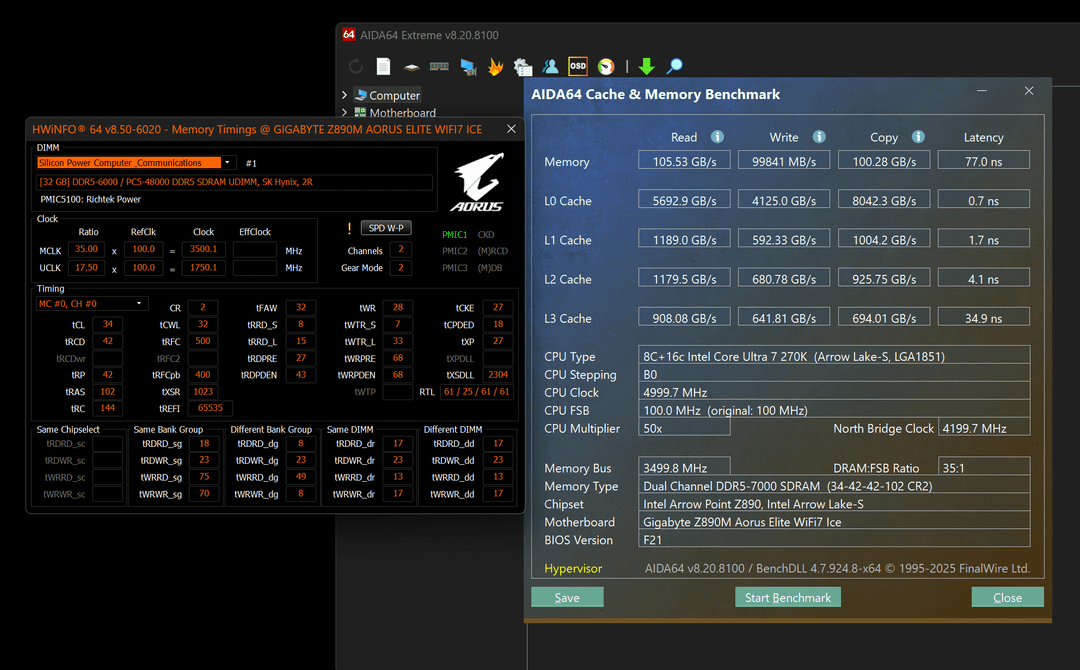Click Start Benchmark button
This screenshot has width=1080, height=670.
[x=788, y=597]
